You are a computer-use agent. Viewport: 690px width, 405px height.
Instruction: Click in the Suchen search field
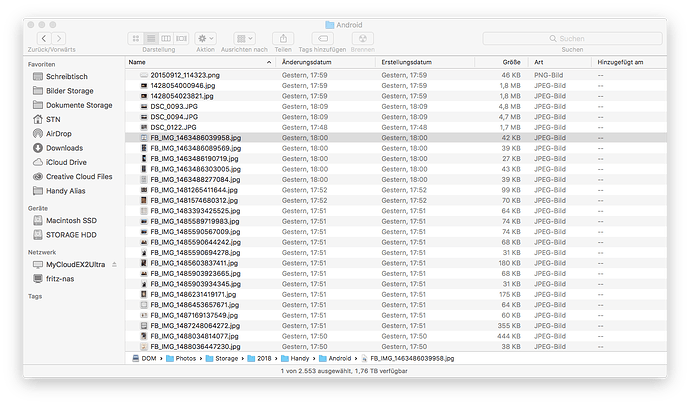pyautogui.click(x=572, y=38)
